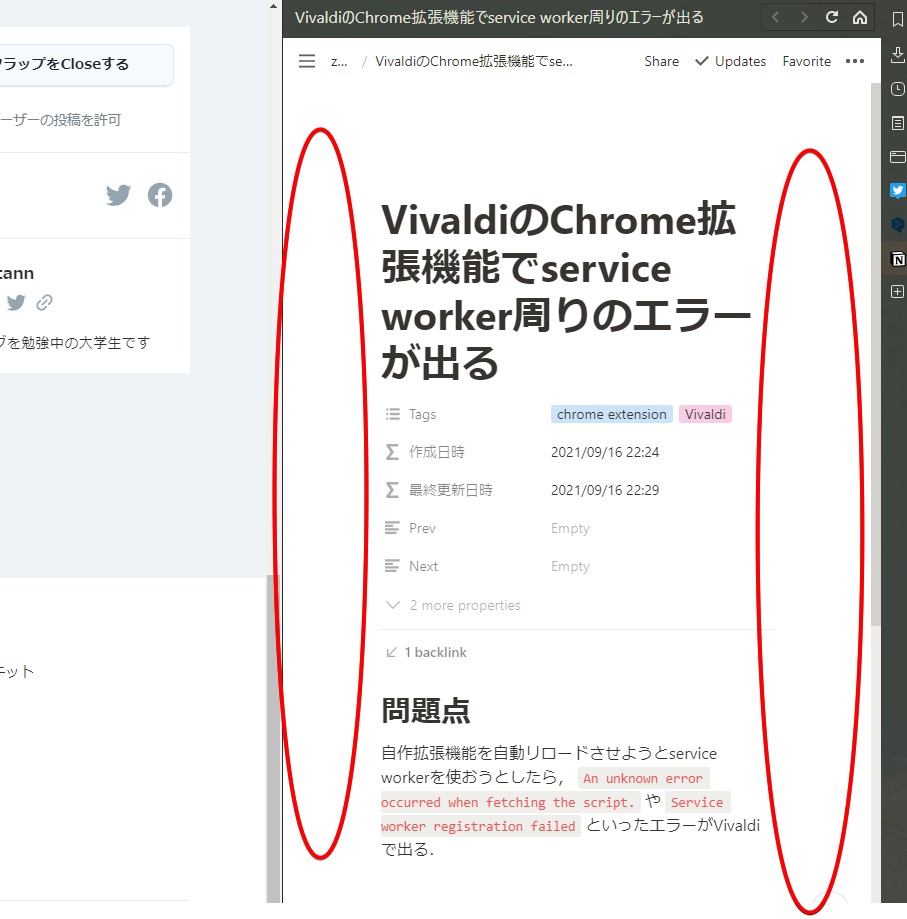Click the 問題点 heading
907x919 pixels.
[x=426, y=711]
